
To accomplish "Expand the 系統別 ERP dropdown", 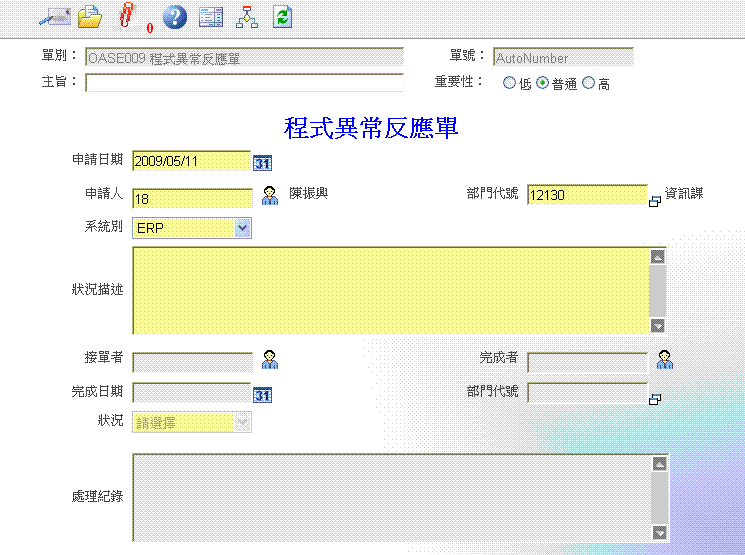I will 242,228.
